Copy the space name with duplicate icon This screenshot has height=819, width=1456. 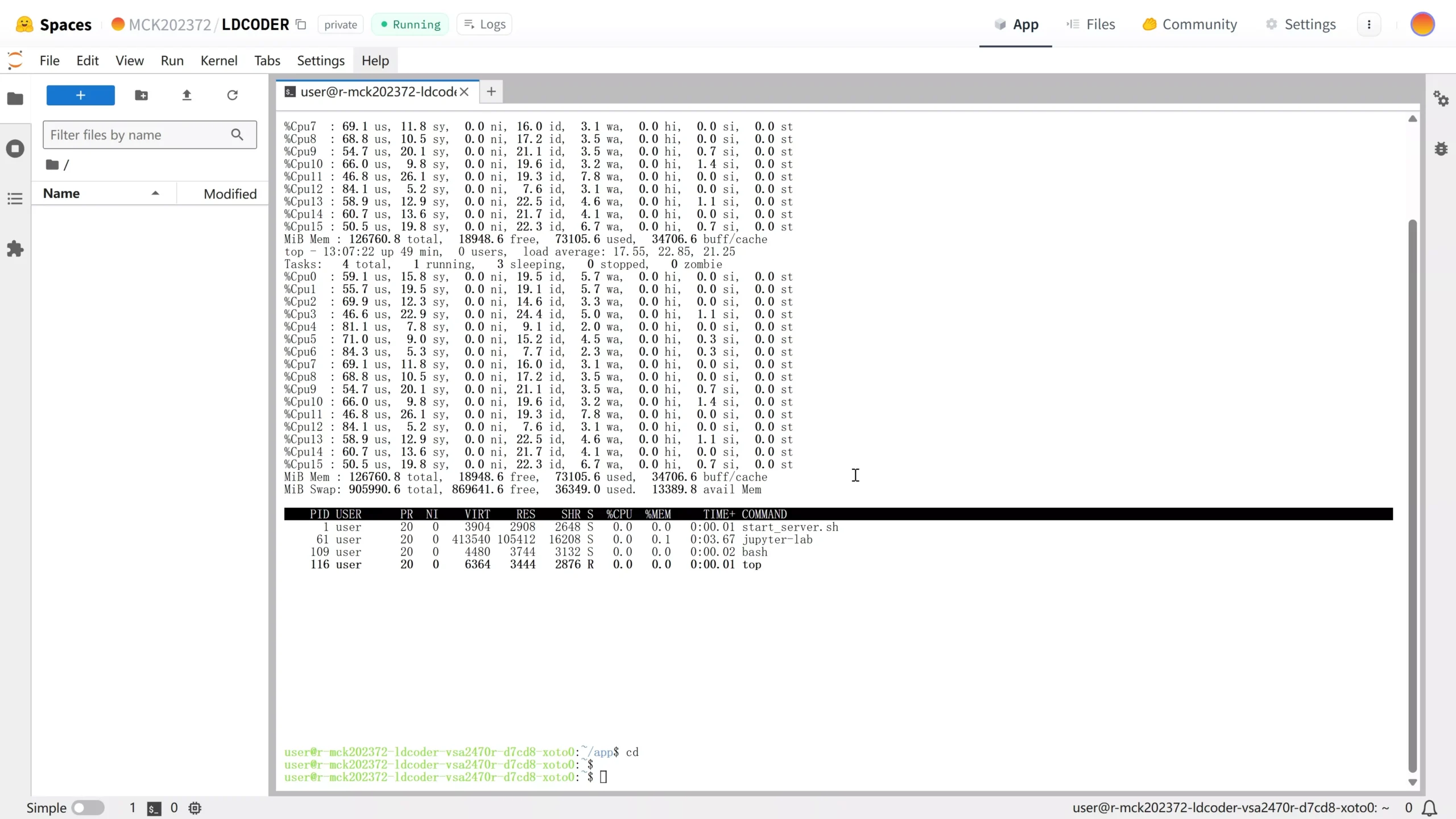coord(301,24)
